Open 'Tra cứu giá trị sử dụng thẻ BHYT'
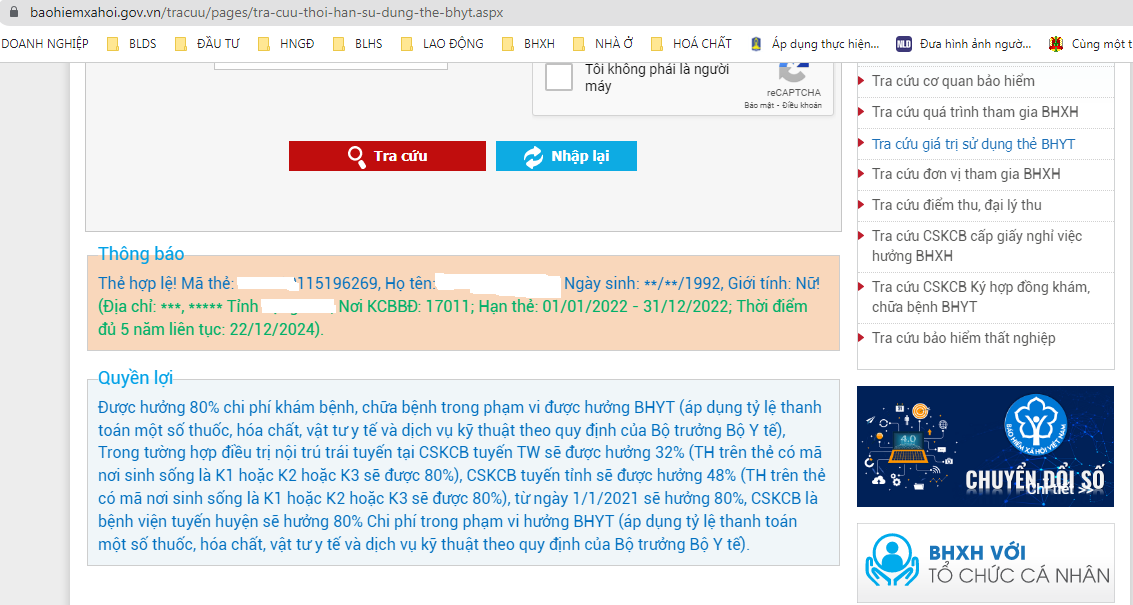The height and width of the screenshot is (605, 1133). (x=973, y=144)
